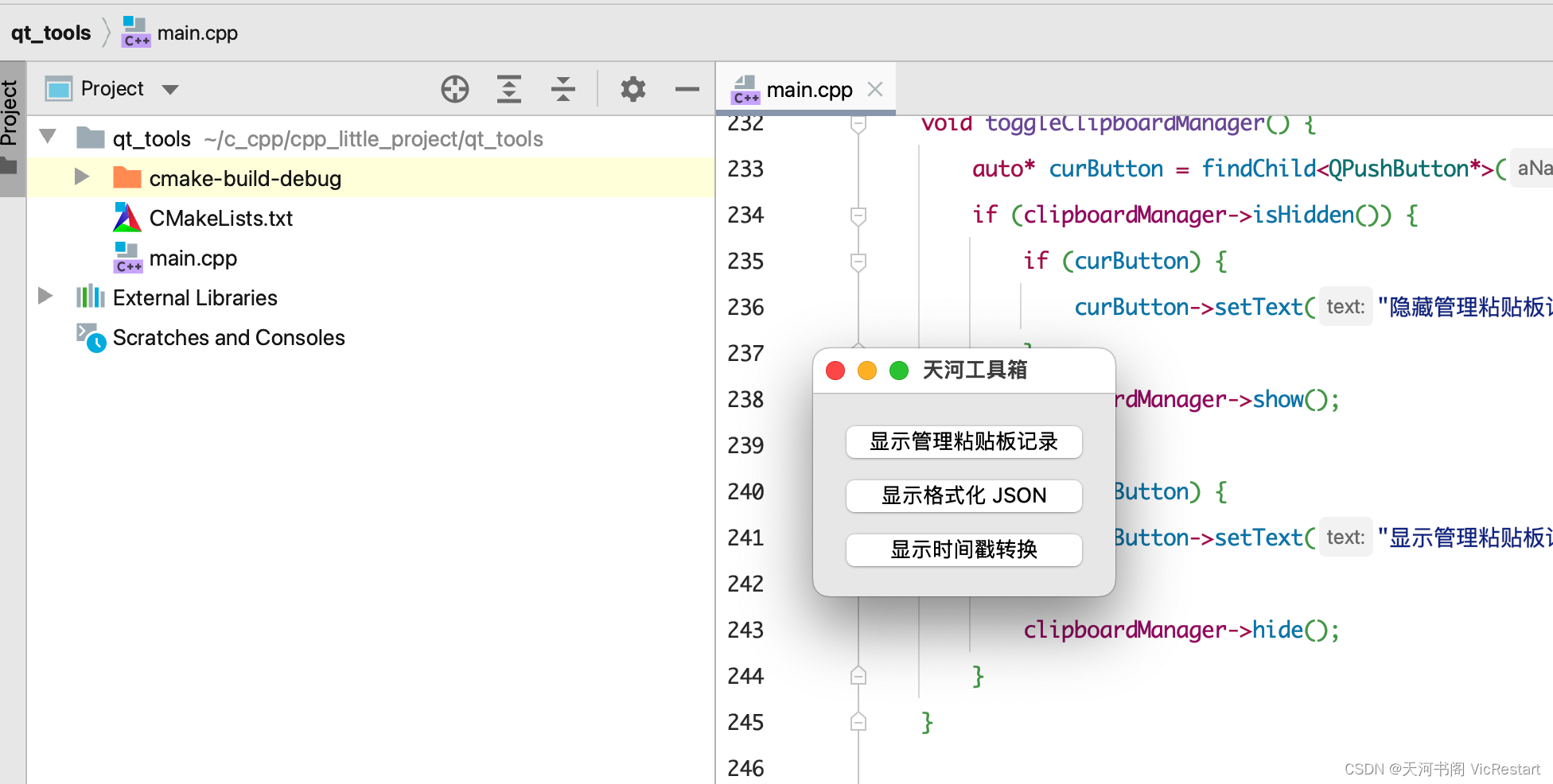Viewport: 1553px width, 784px height.
Task: Click the 天河工具箱 window title bar
Action: click(x=964, y=371)
